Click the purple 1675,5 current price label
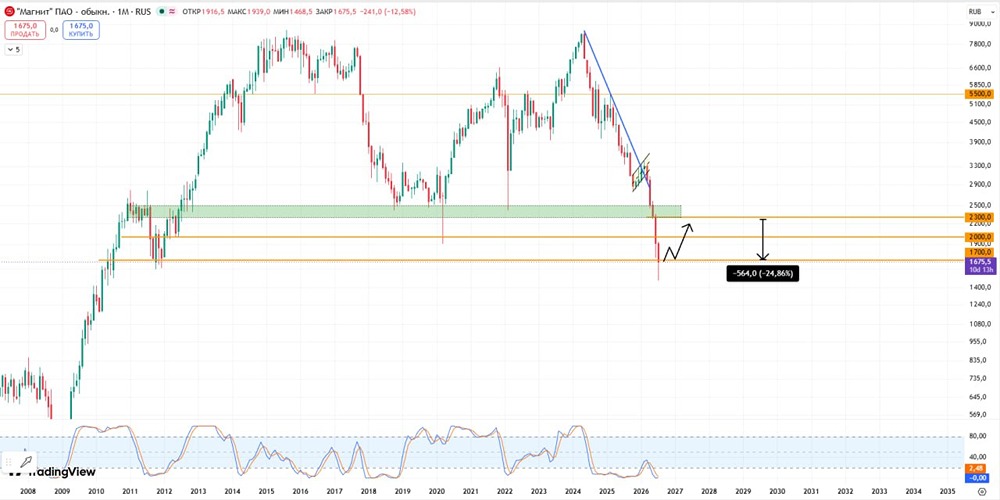 [x=980, y=265]
